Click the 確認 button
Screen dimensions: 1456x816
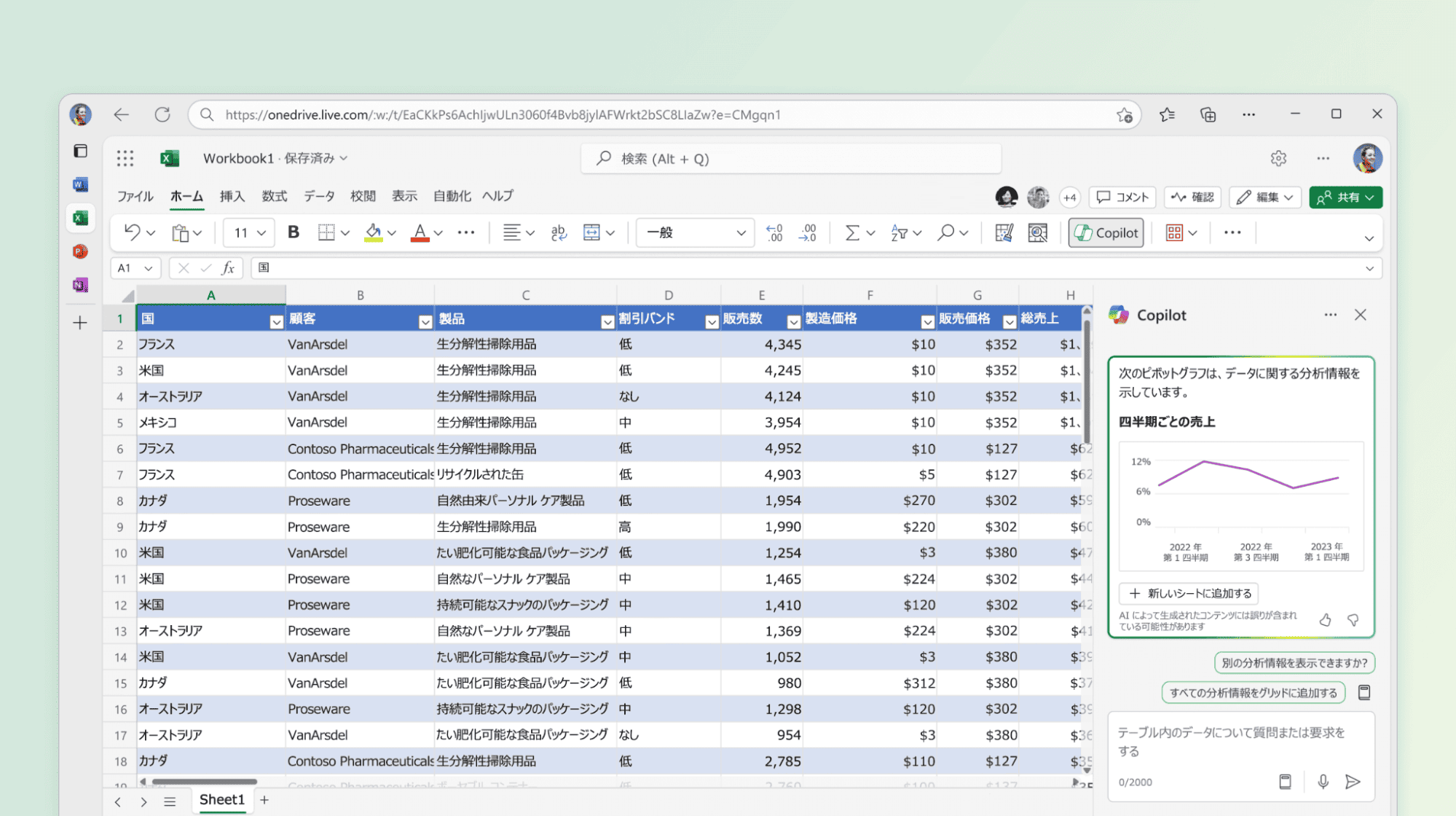point(1193,197)
